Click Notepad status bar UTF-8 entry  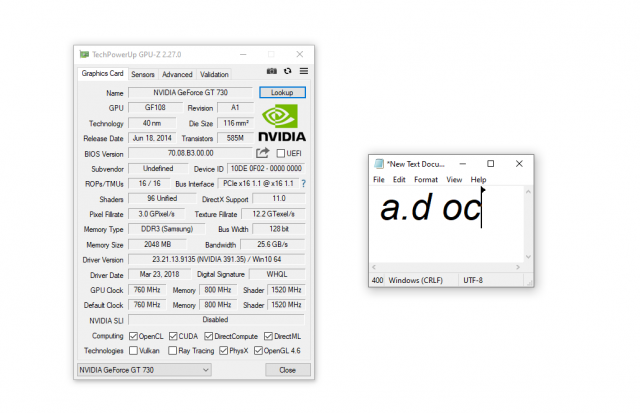[473, 280]
